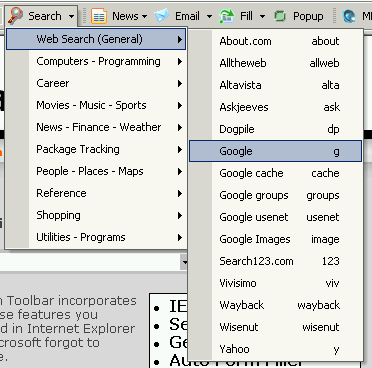Open the Email dropdown arrow
This screenshot has width=372, height=368.
click(209, 16)
